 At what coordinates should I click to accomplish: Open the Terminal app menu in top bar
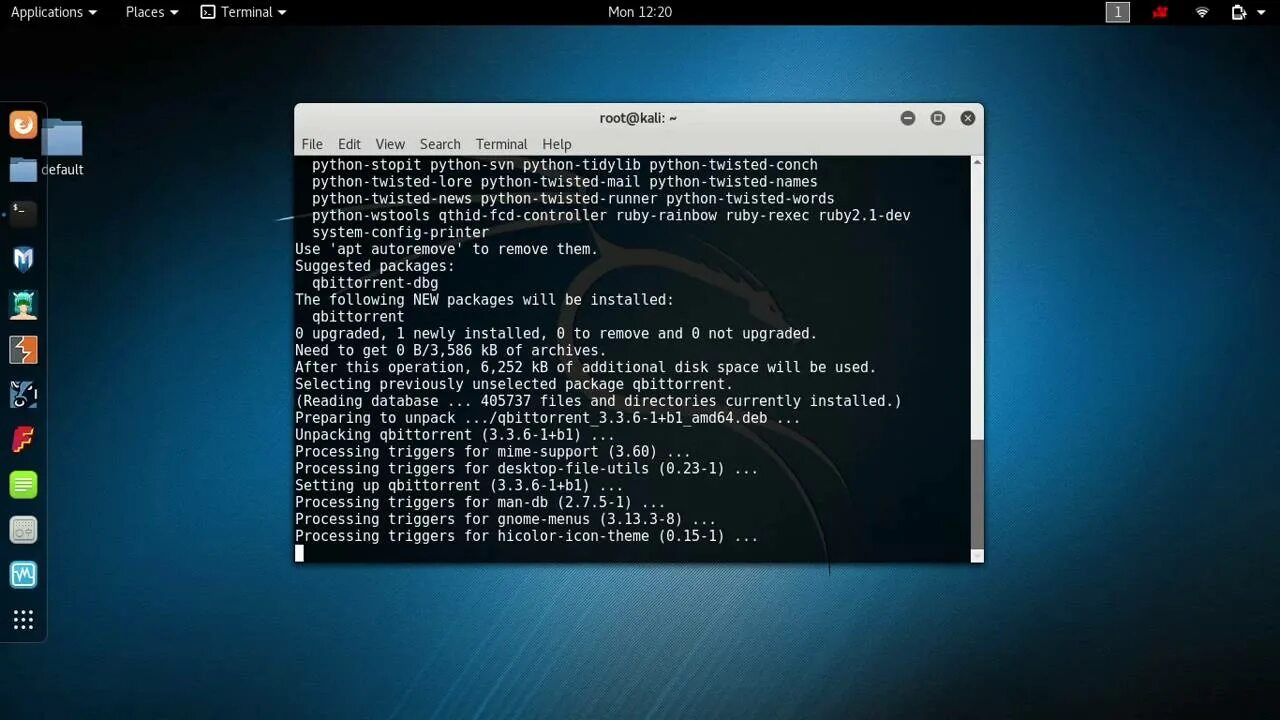point(243,12)
